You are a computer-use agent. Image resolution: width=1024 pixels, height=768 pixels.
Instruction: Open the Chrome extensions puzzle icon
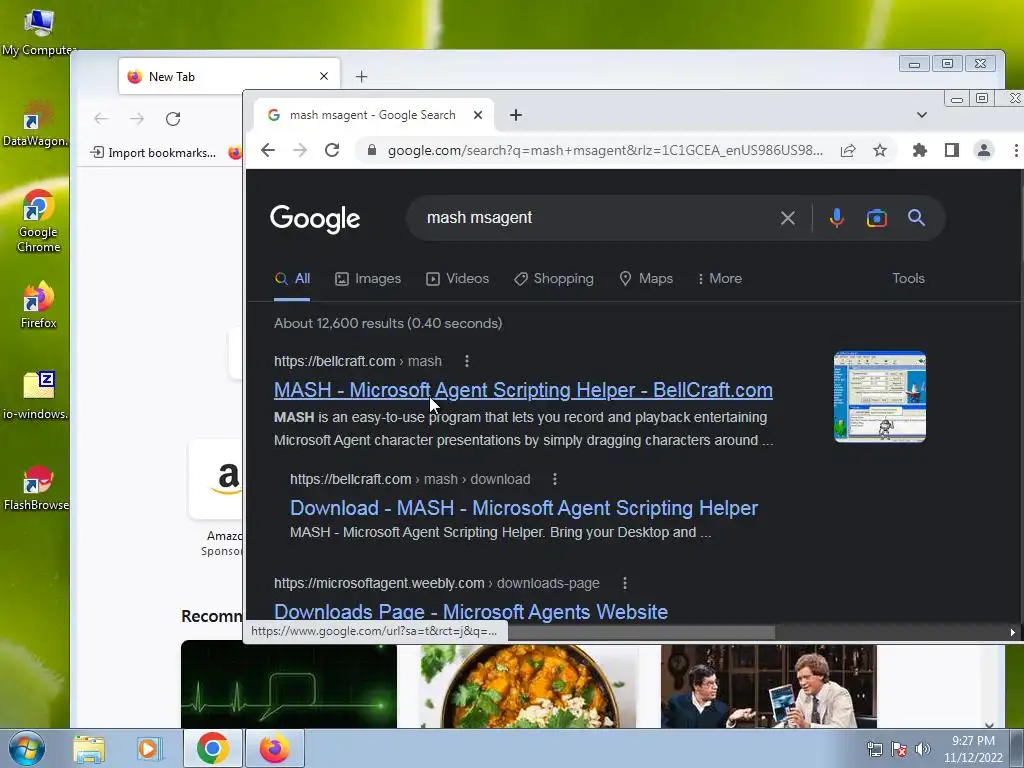click(x=920, y=150)
